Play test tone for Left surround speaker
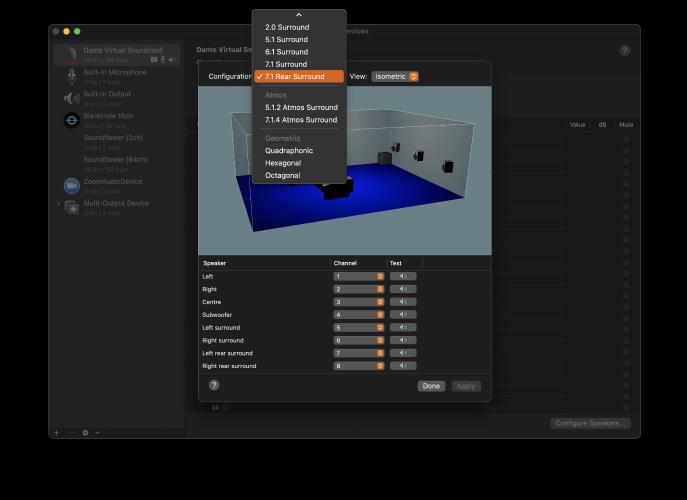The width and height of the screenshot is (687, 500). point(403,328)
